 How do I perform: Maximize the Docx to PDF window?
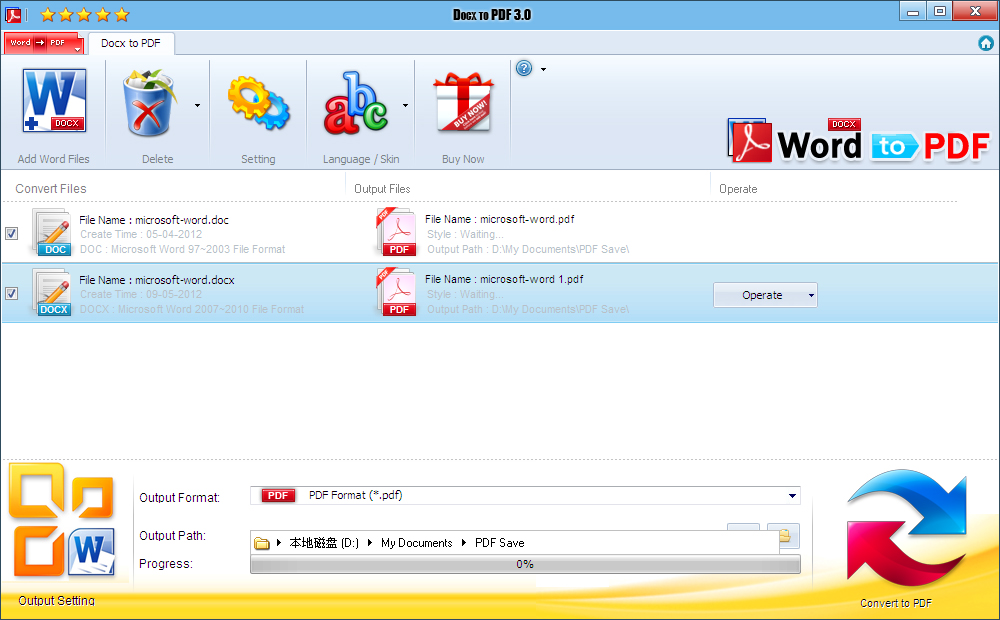939,11
